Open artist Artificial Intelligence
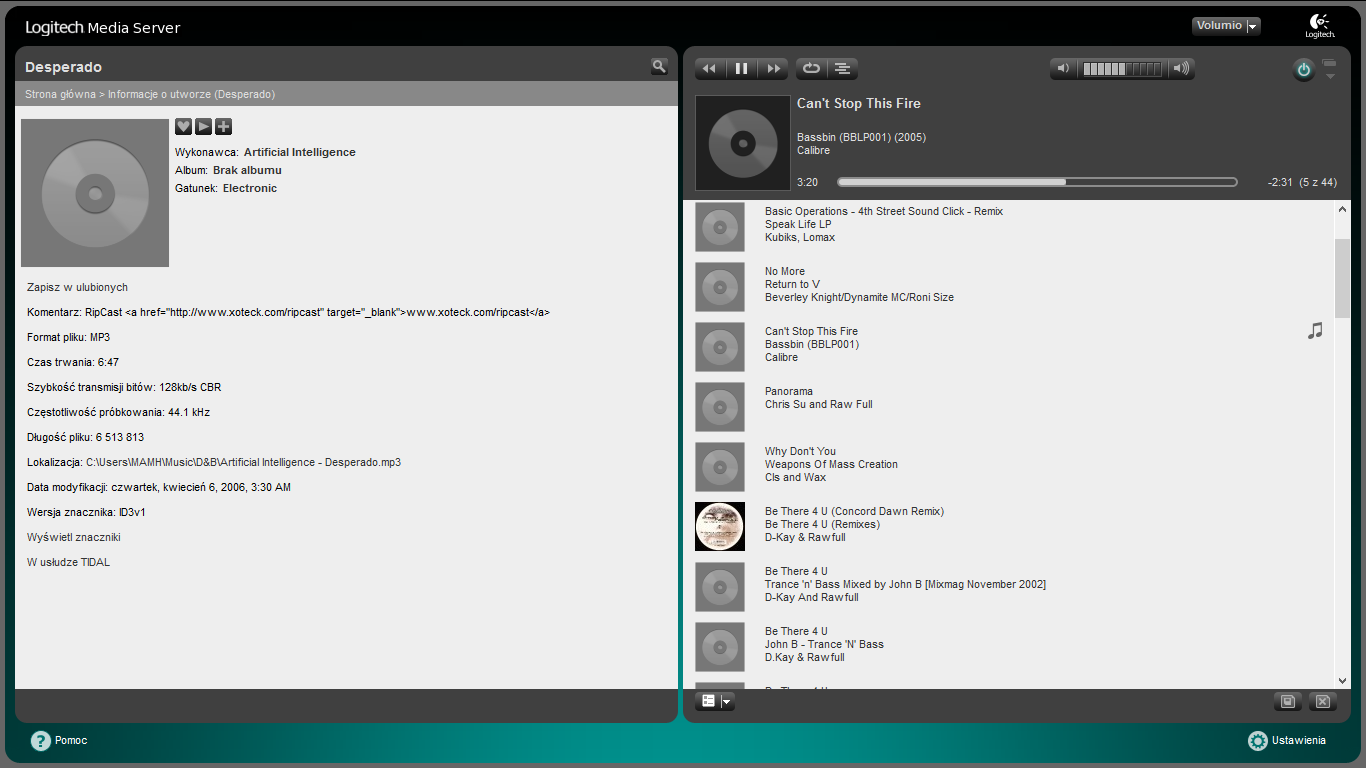 coord(300,152)
